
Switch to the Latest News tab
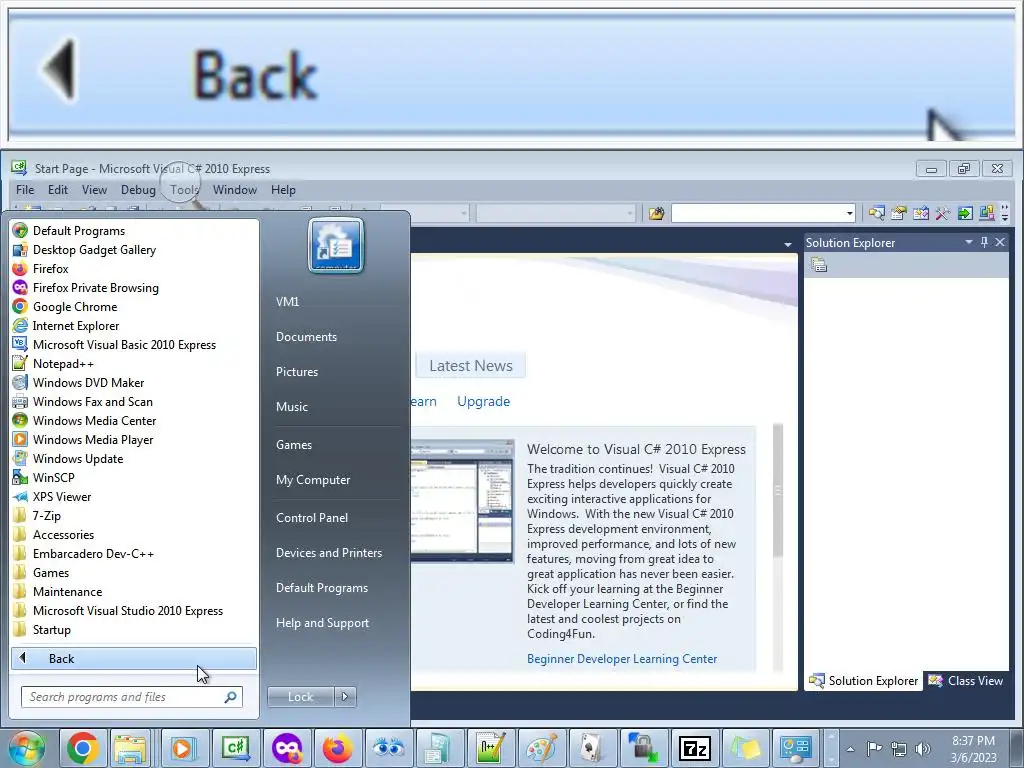click(470, 366)
